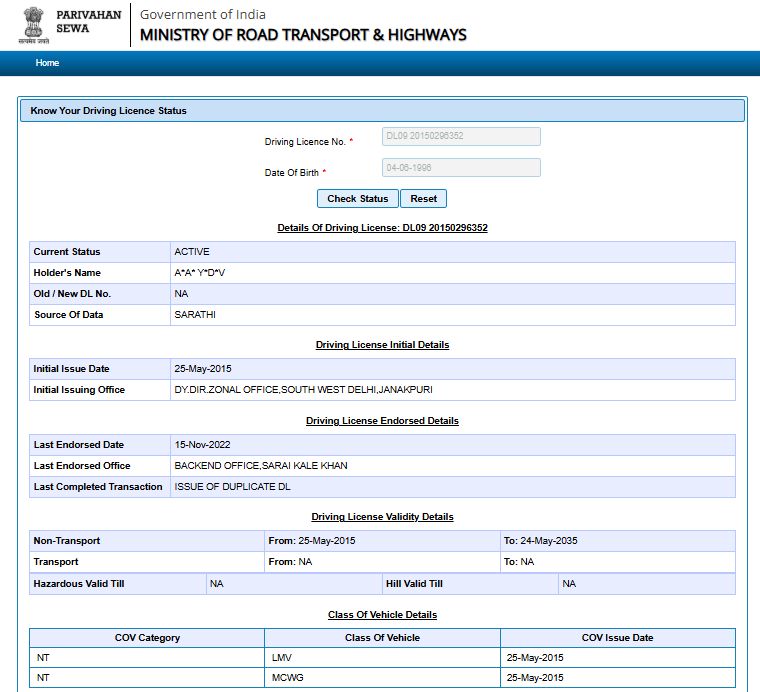Click the initial issue date 25-May-2015 value

tap(203, 369)
